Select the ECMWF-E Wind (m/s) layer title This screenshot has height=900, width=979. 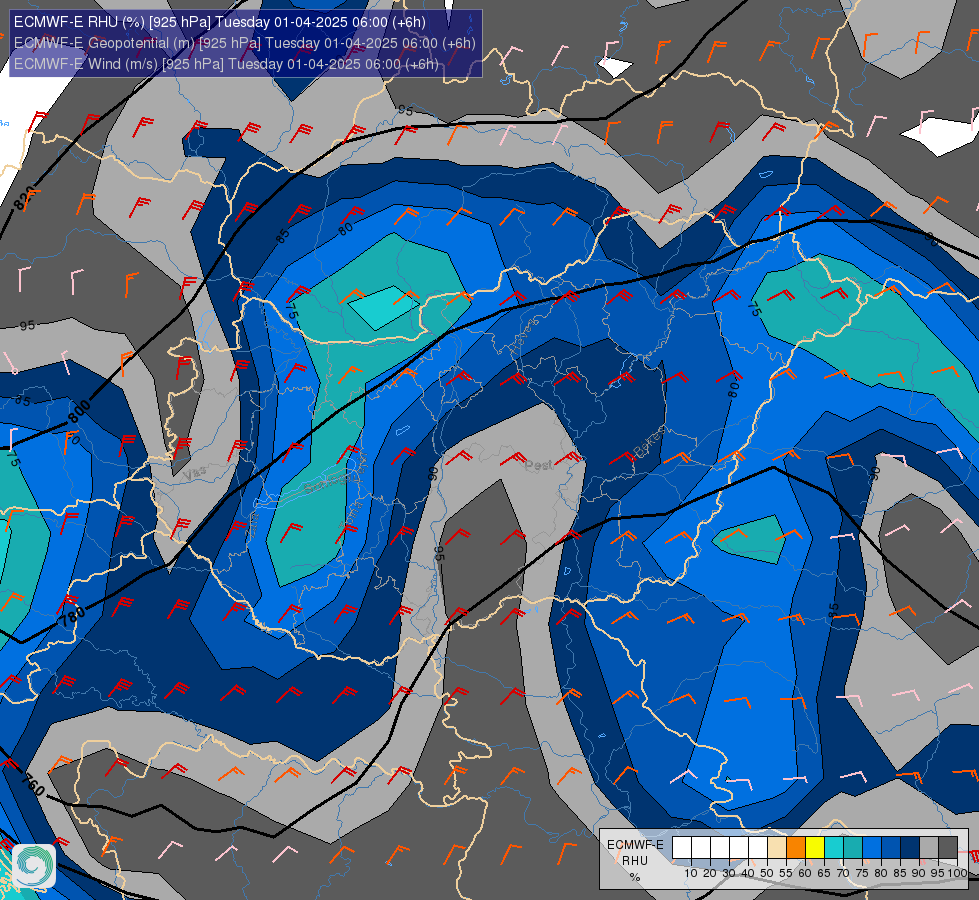[x=226, y=64]
